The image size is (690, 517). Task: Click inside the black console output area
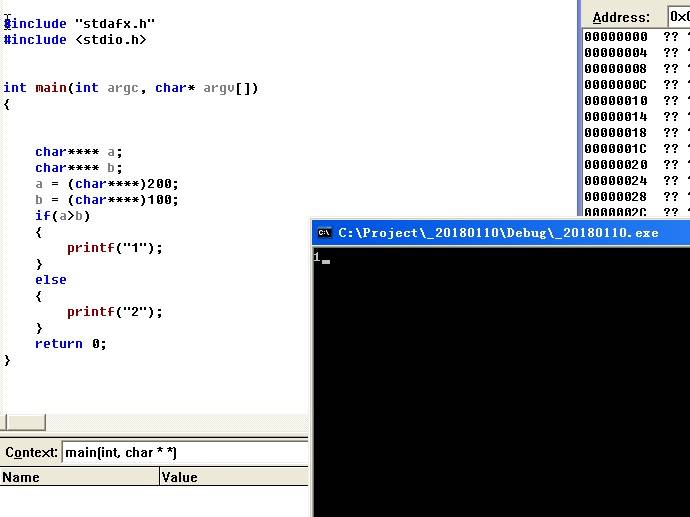click(x=500, y=390)
